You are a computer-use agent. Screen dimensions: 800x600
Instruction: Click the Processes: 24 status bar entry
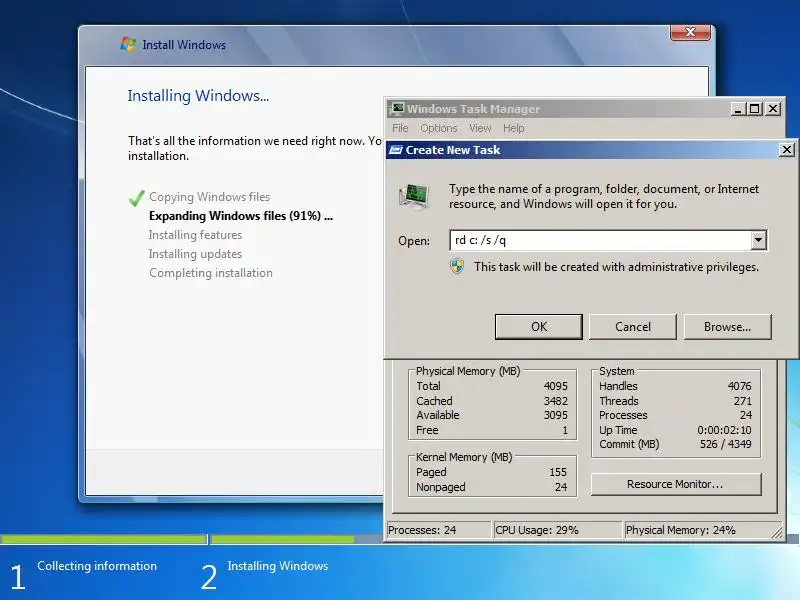coord(438,530)
